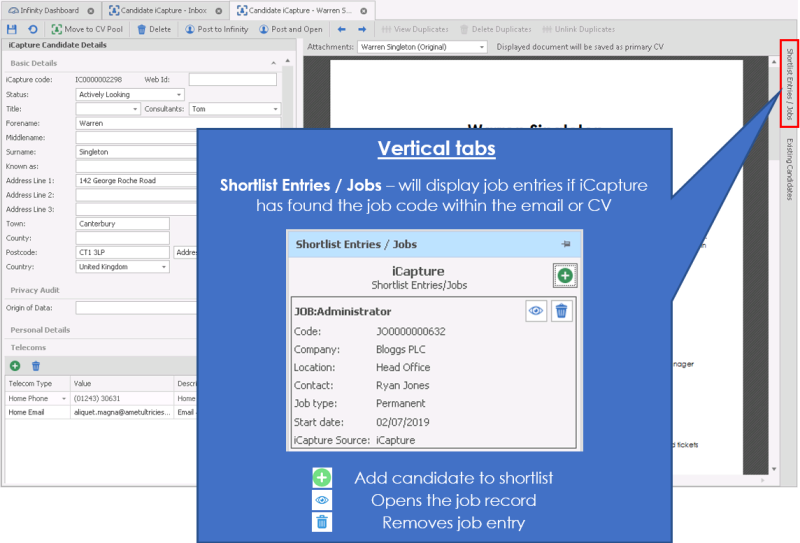The width and height of the screenshot is (800, 543).
Task: Click the Refresh icon in toolbar
Action: tap(32, 30)
